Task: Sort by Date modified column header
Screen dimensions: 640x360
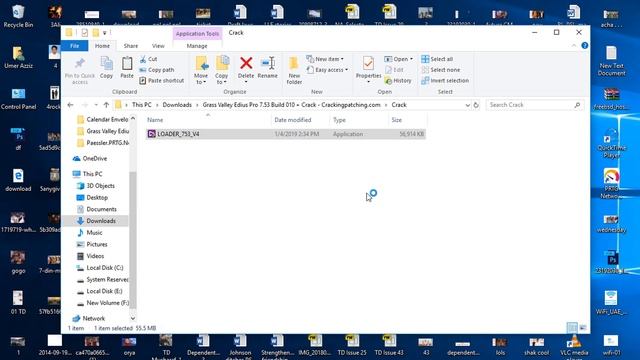Action: (293, 120)
